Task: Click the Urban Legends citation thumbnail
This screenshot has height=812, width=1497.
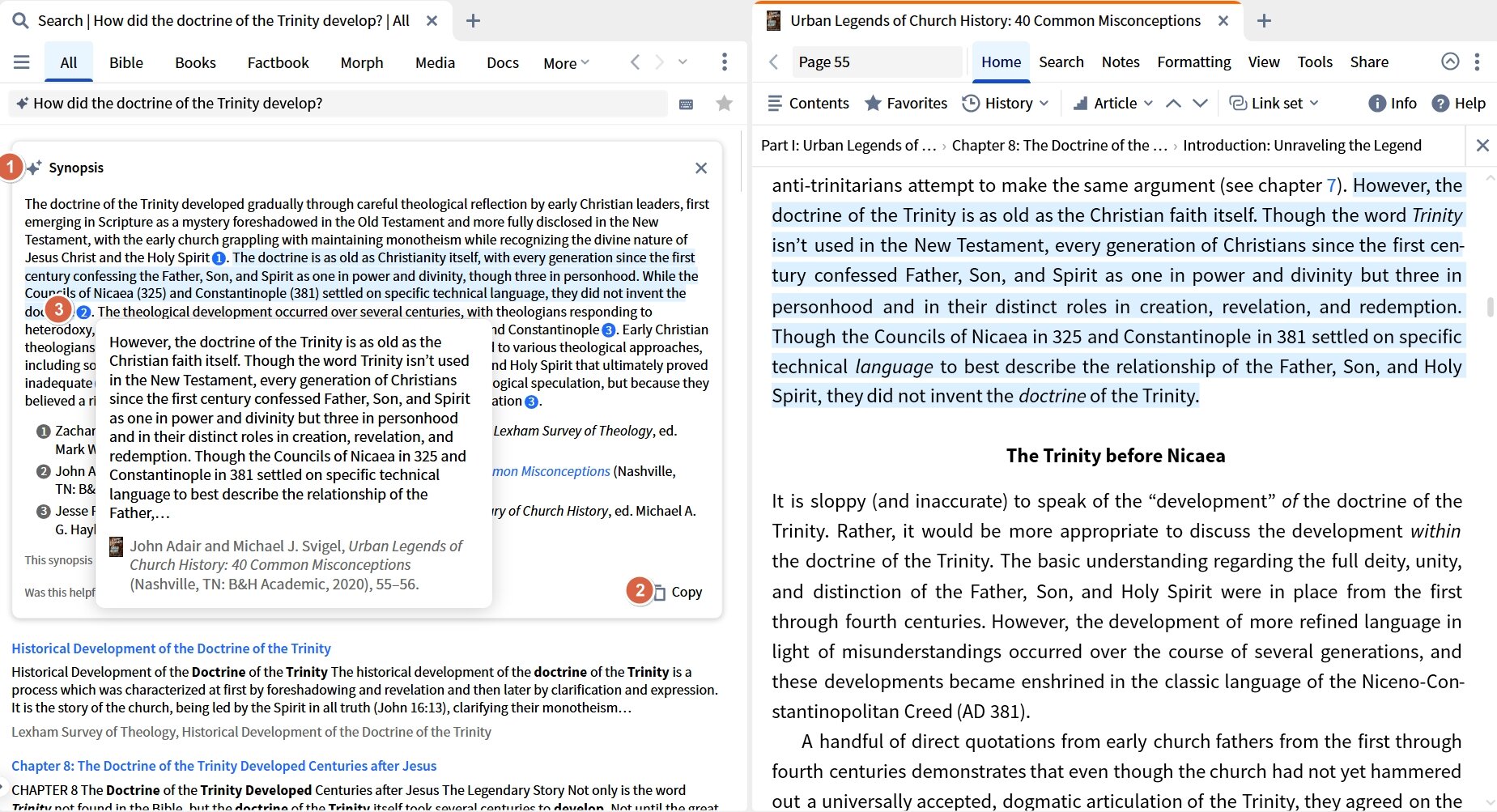Action: tap(116, 546)
